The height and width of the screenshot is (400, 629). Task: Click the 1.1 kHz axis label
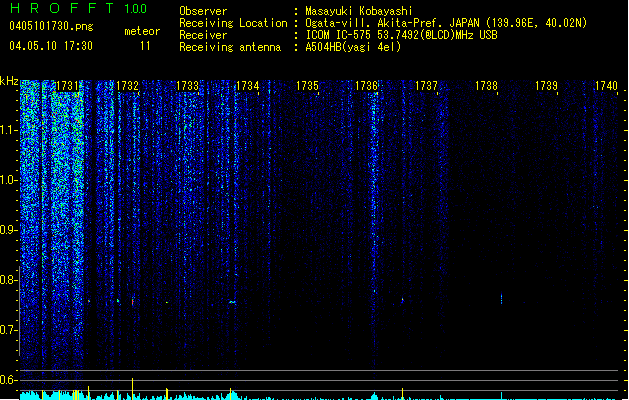click(x=8, y=130)
